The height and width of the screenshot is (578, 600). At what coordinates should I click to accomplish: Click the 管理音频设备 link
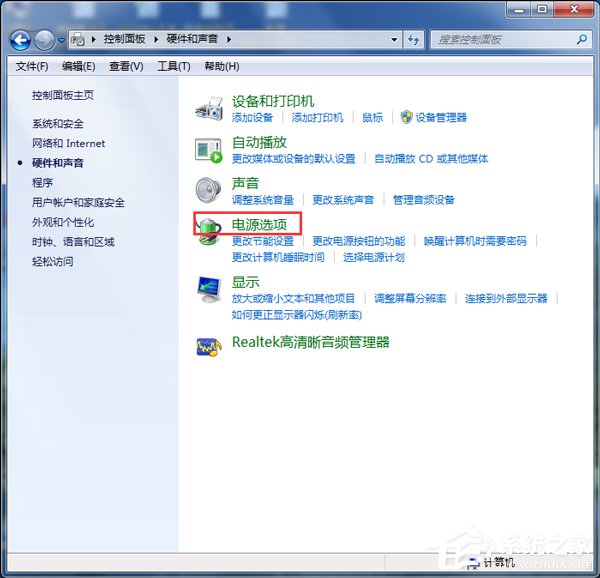click(x=424, y=200)
